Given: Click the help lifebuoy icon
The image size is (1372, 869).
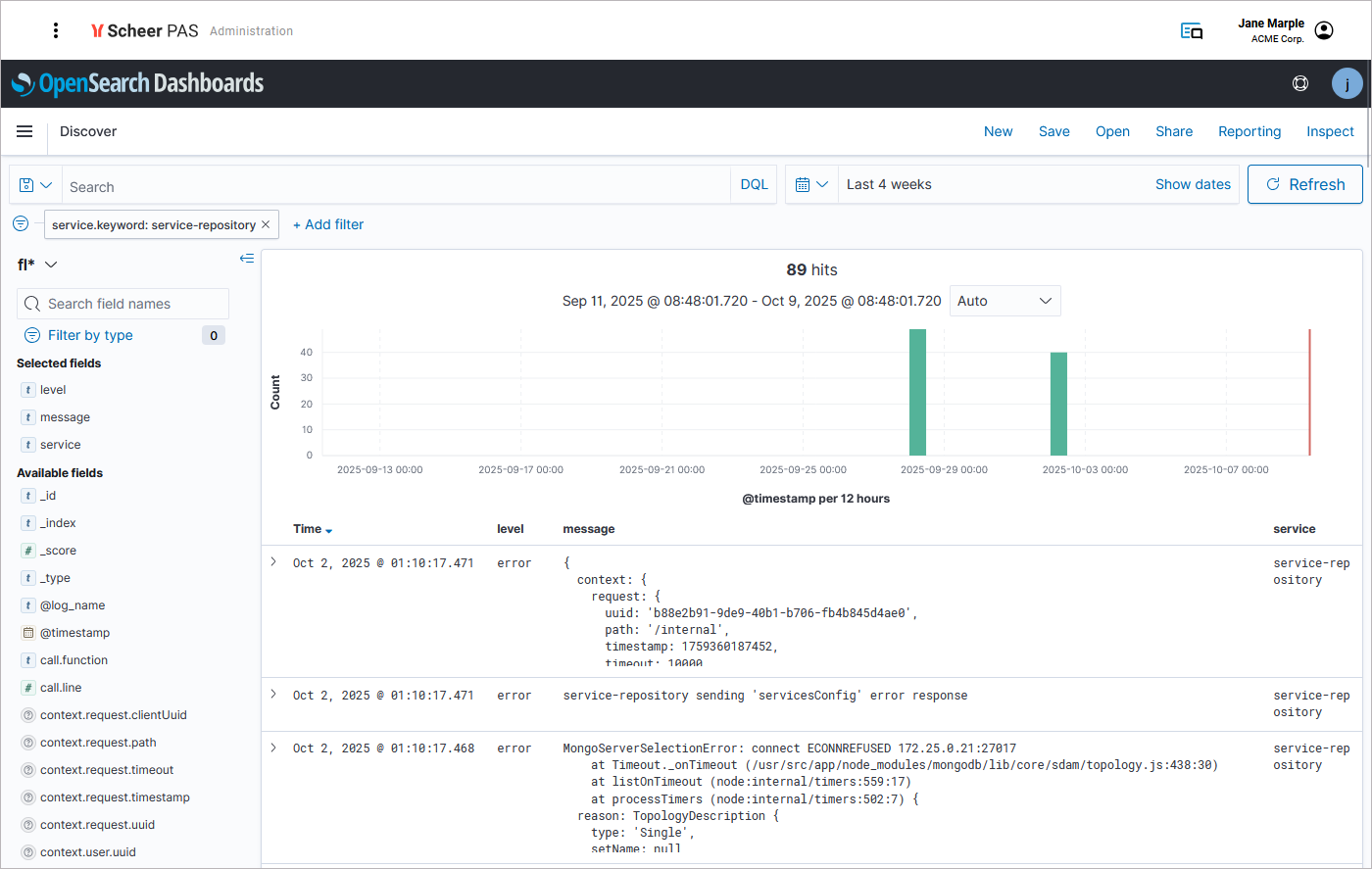Looking at the screenshot, I should point(1300,83).
